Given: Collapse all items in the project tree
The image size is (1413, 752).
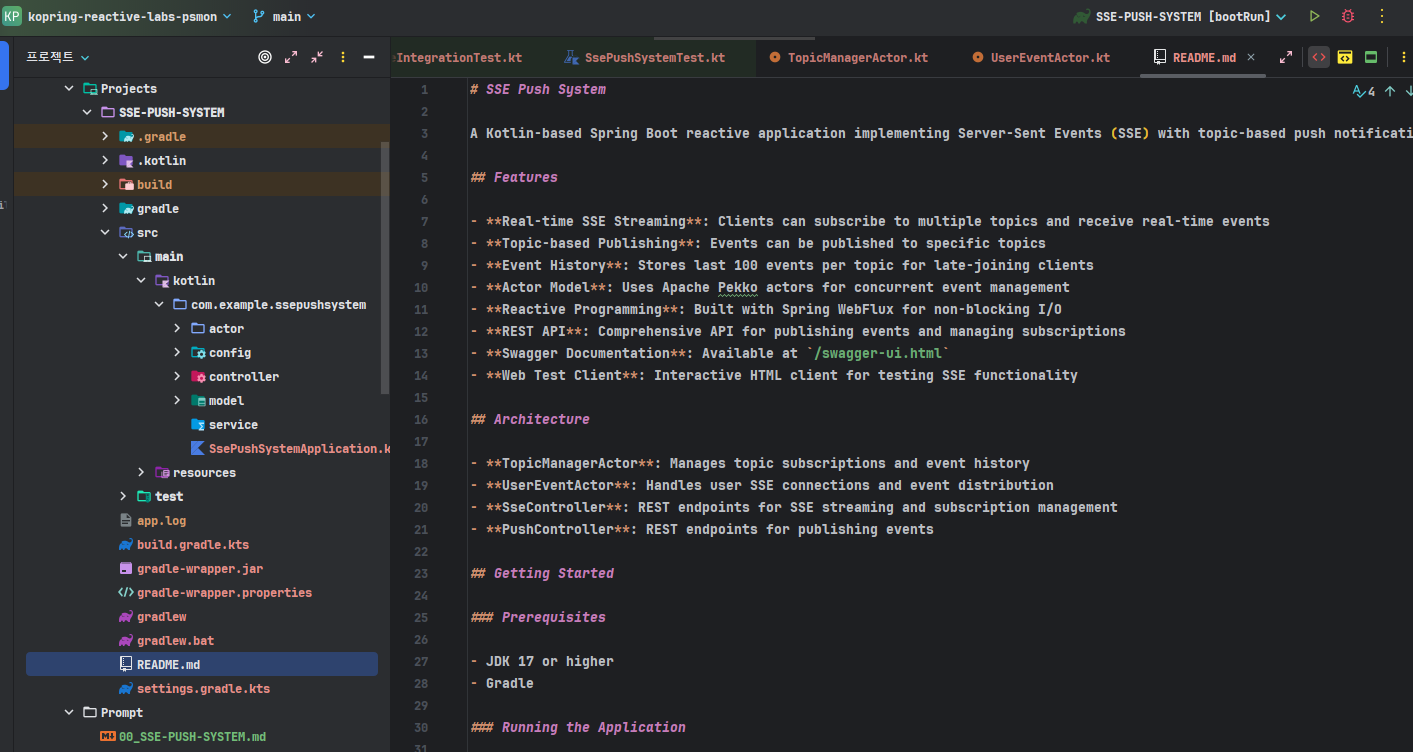Looking at the screenshot, I should click(x=317, y=57).
